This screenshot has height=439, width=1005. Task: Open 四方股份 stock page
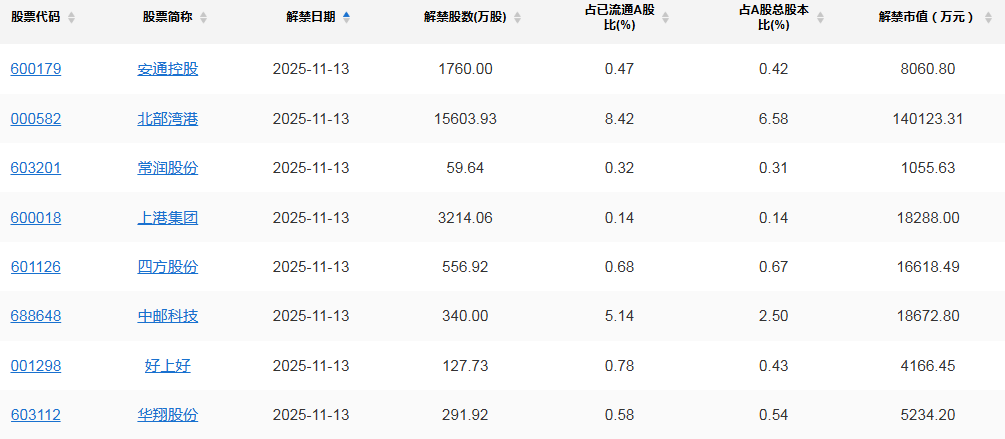coord(168,267)
